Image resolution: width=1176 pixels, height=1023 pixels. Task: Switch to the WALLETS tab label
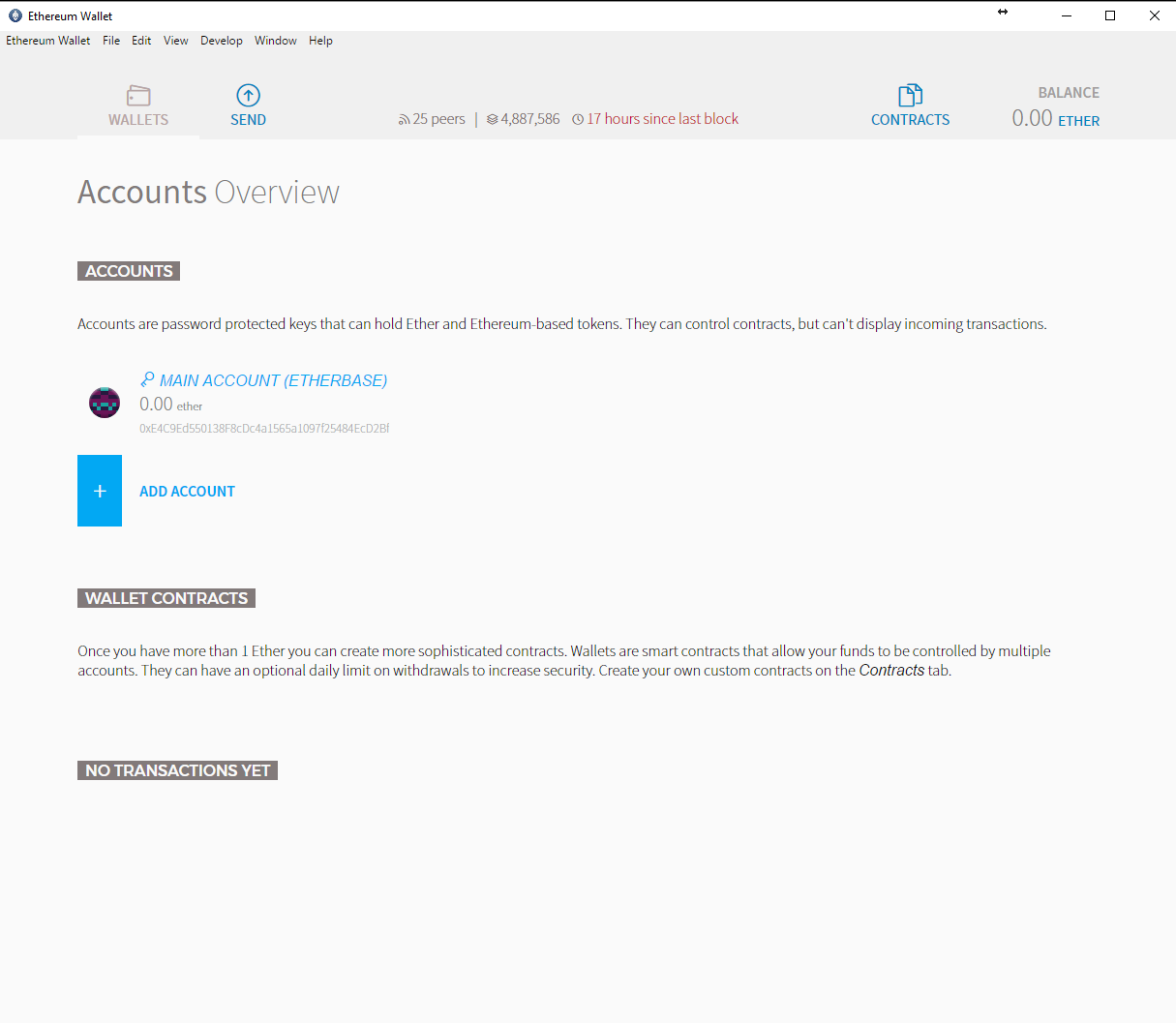coord(138,120)
